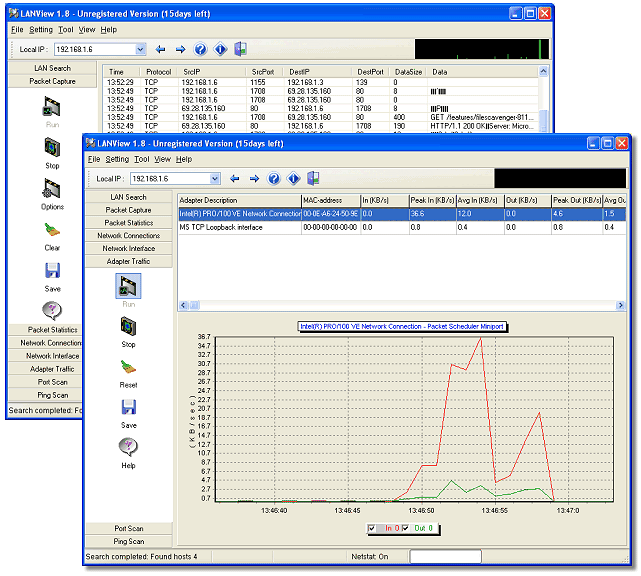
Task: Toggle the Out checkbox below the graph
Action: point(405,528)
